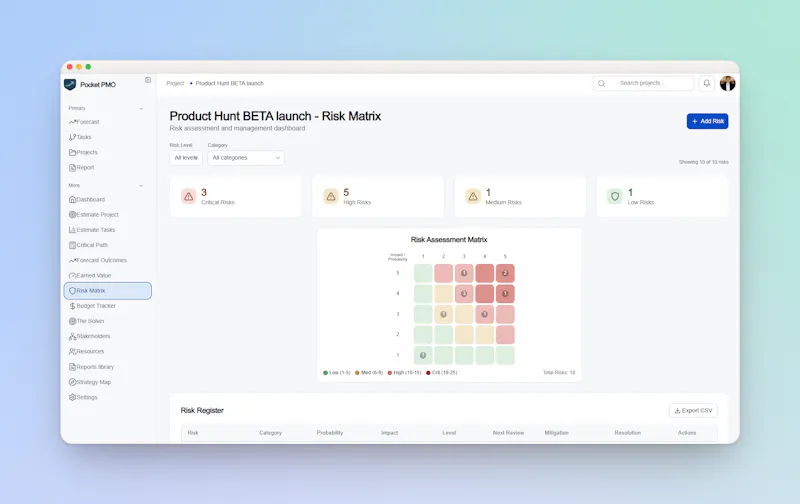This screenshot has height=504, width=800.
Task: Collapse the Primary section chevron
Action: 141,109
